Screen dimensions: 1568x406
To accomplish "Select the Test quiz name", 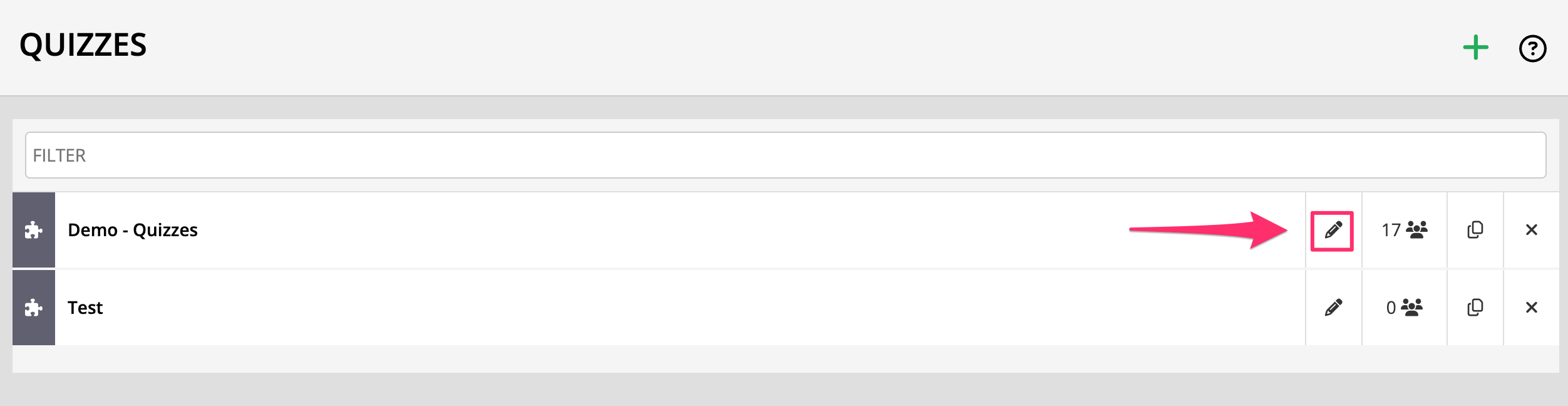I will [x=85, y=308].
